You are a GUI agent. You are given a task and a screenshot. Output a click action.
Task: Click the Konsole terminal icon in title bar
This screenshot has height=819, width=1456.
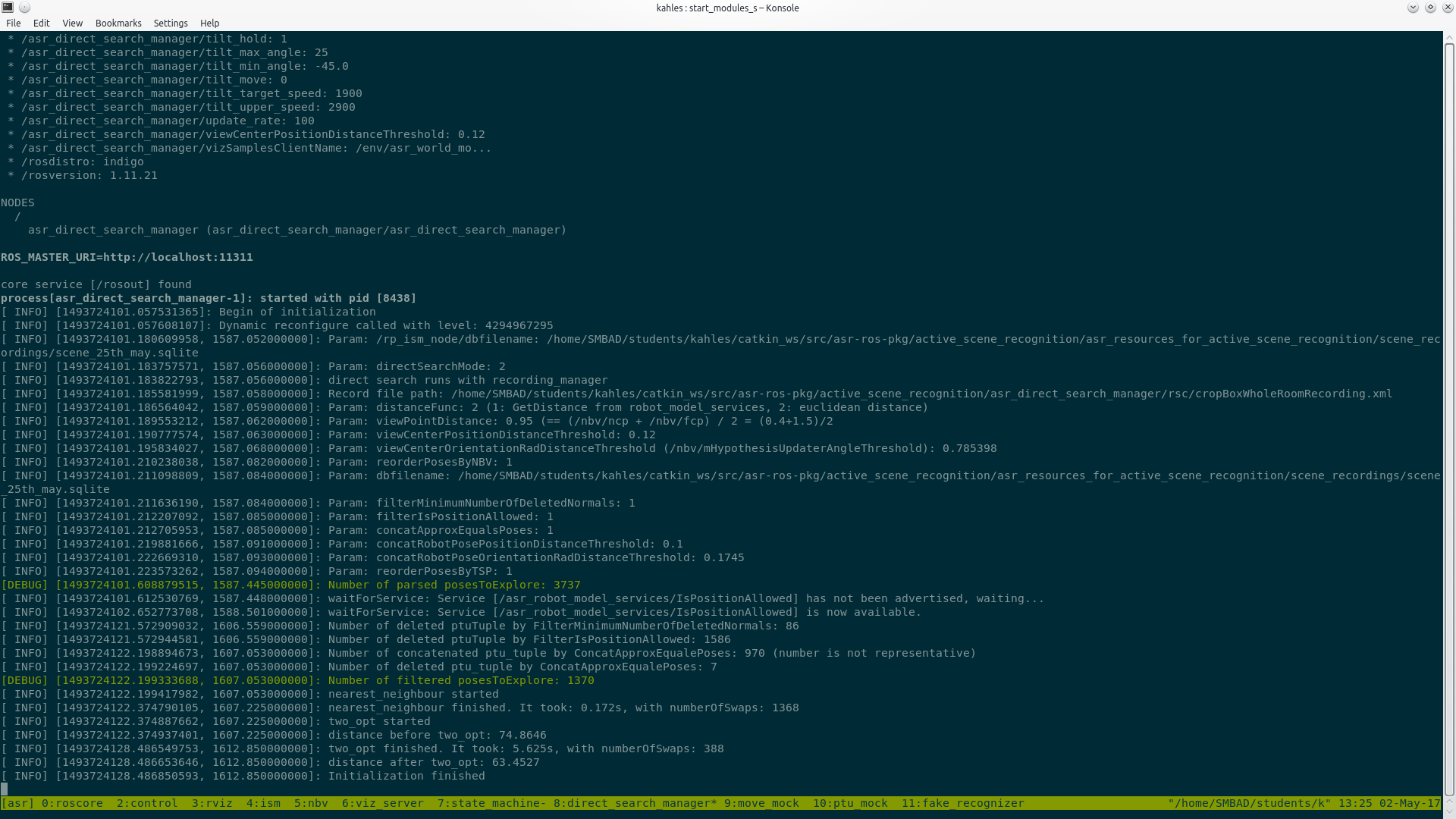point(8,8)
